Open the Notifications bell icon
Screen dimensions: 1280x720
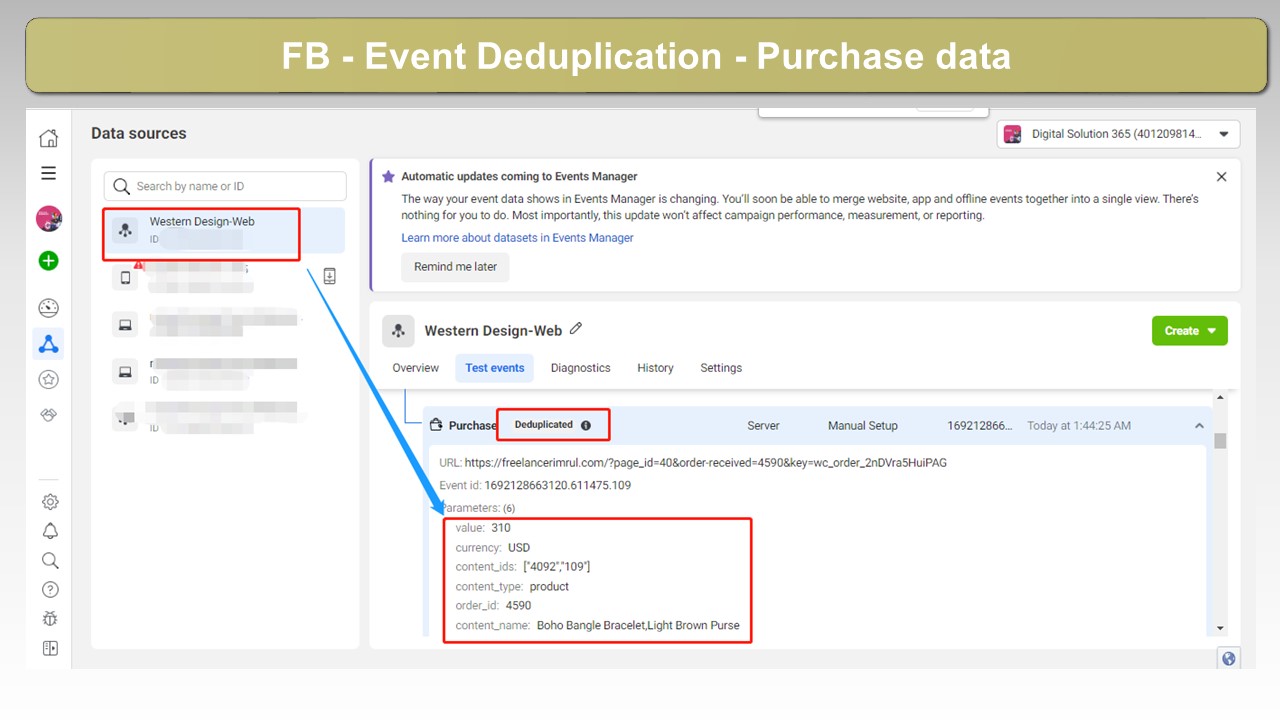(50, 531)
